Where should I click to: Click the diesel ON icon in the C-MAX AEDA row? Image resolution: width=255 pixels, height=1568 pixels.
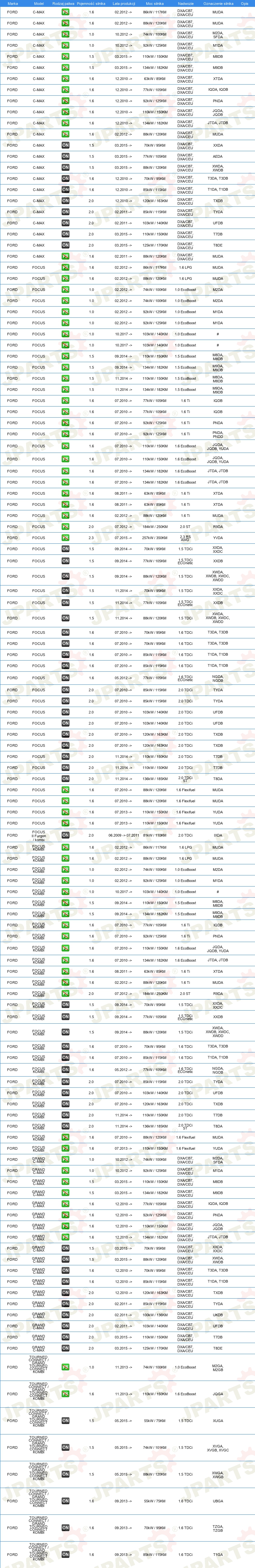pos(65,156)
